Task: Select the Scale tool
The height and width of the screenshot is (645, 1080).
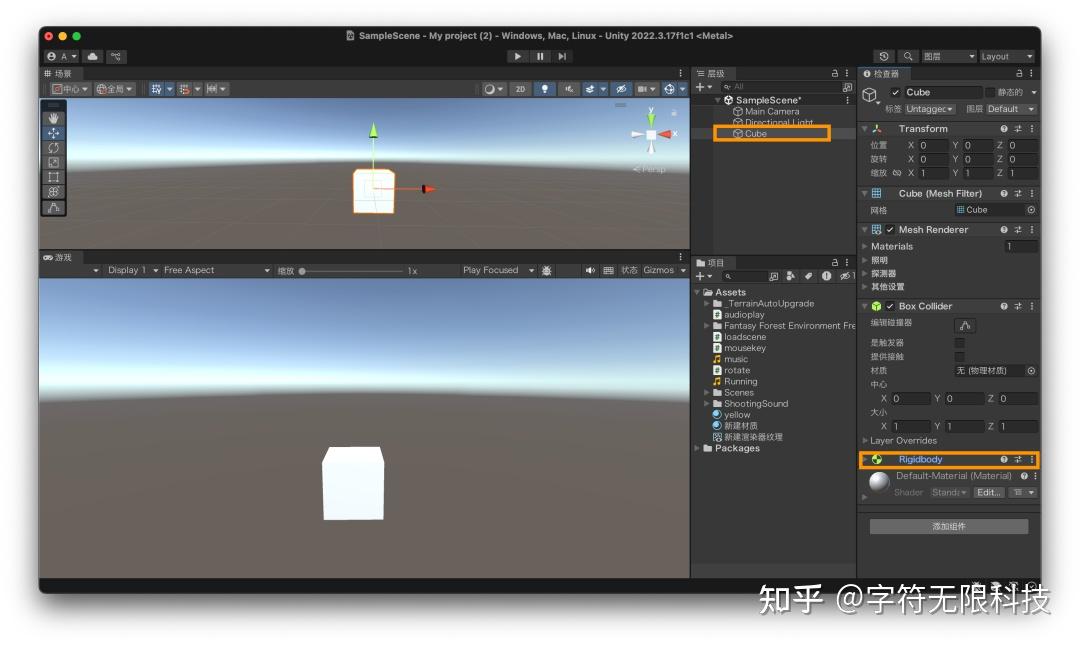Action: [x=54, y=162]
